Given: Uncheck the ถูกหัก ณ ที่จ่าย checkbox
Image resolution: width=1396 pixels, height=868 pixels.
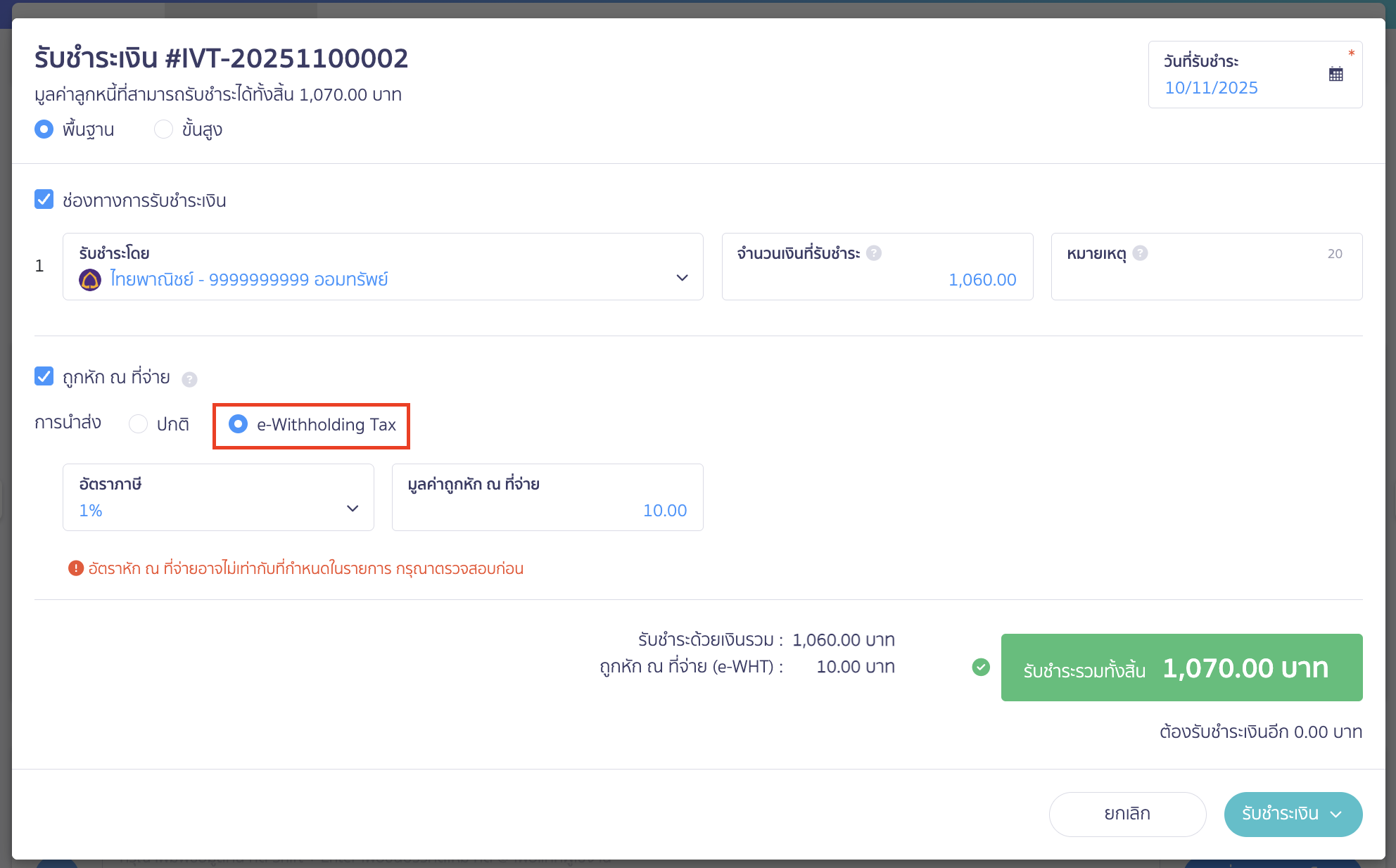Looking at the screenshot, I should [44, 376].
